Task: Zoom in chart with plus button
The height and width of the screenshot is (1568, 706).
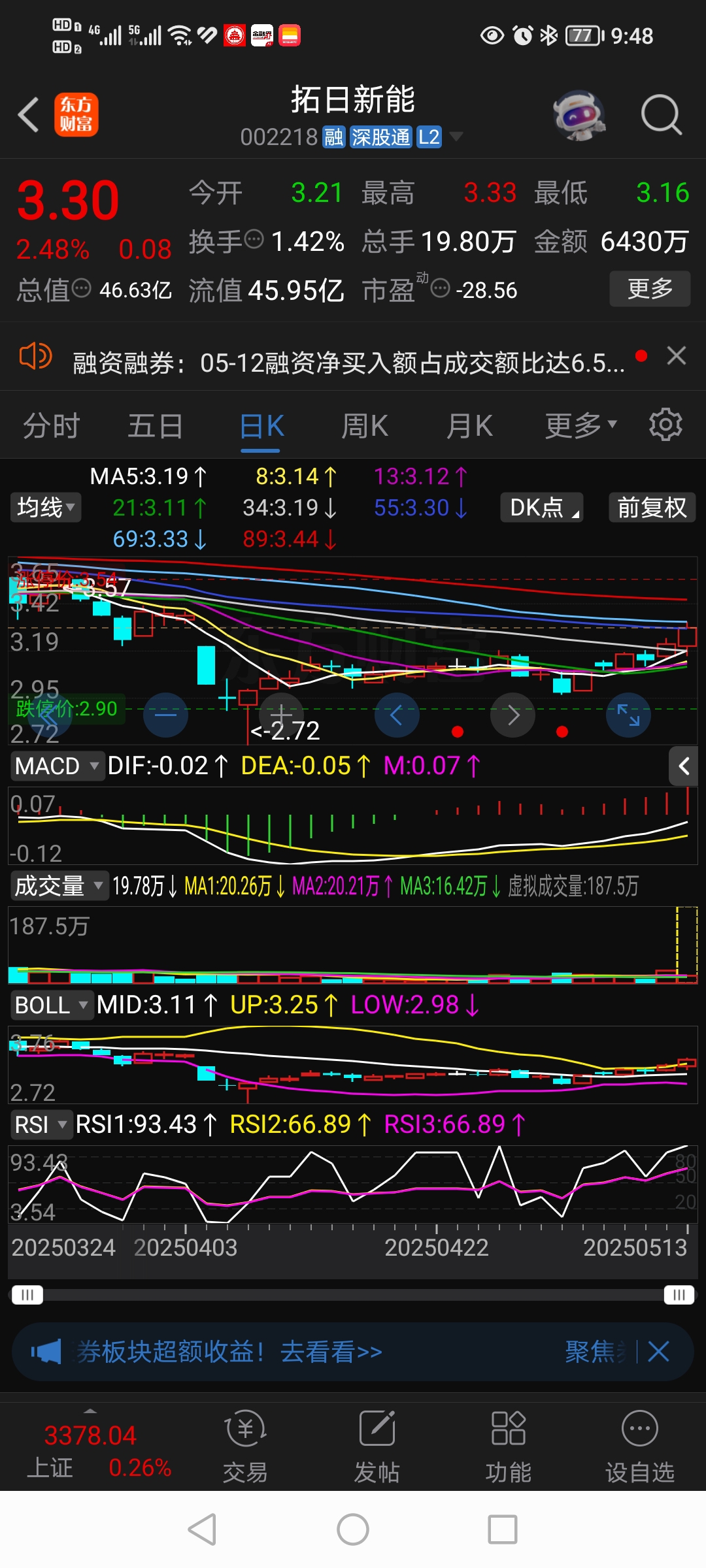Action: tap(282, 715)
